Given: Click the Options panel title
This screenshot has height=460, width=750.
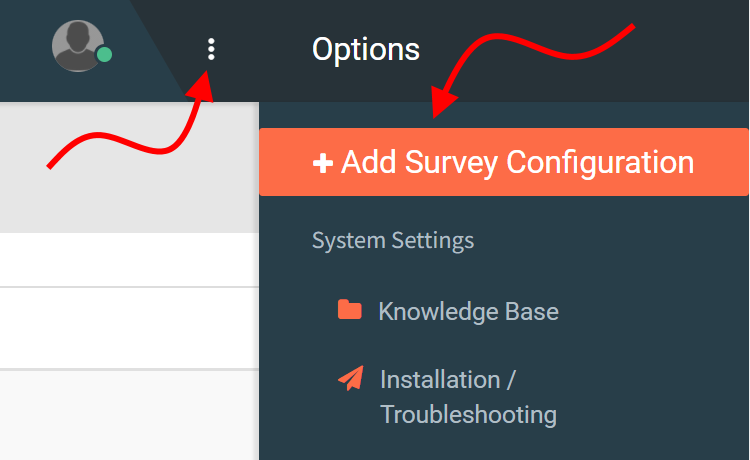Looking at the screenshot, I should point(365,49).
